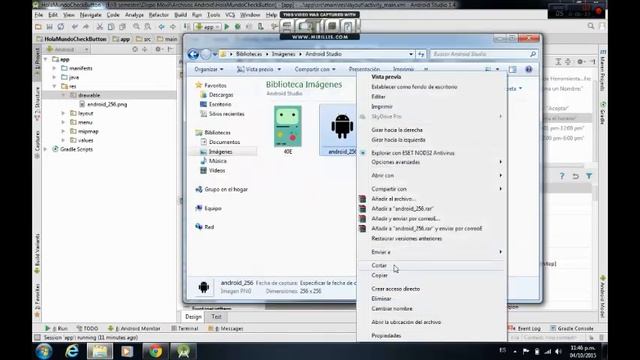Open the VCS menu
This screenshot has height=360, width=640.
230,15
